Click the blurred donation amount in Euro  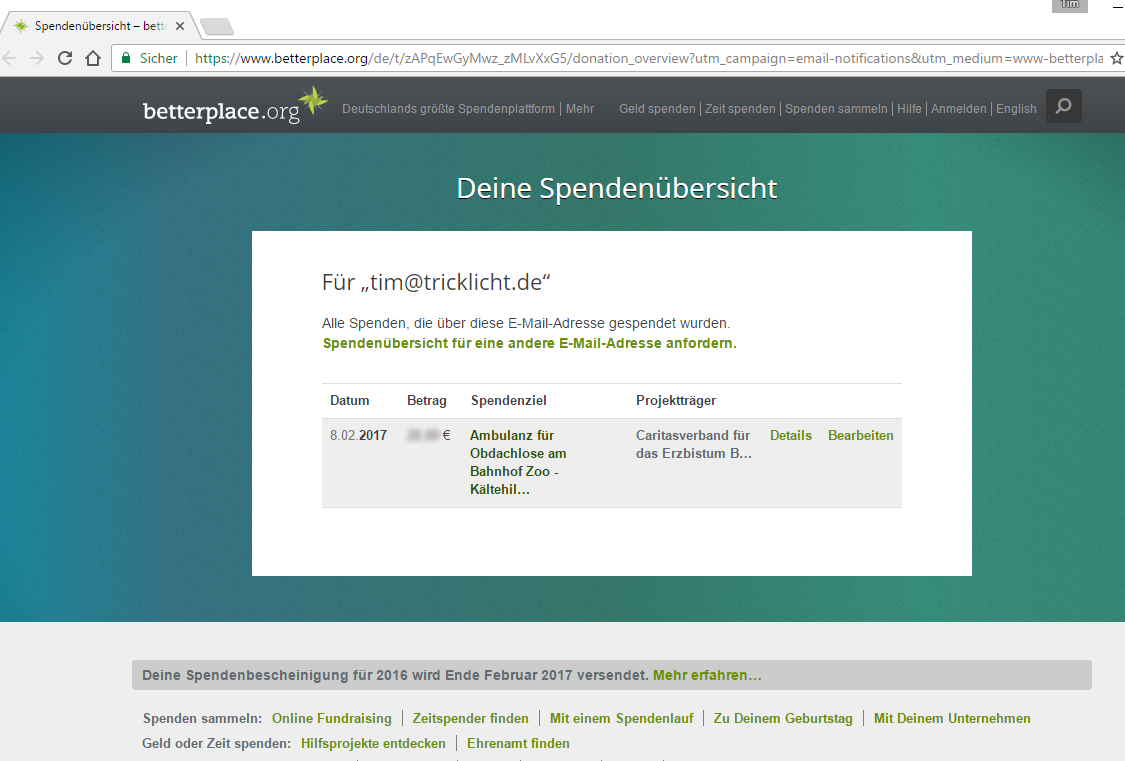[x=429, y=435]
